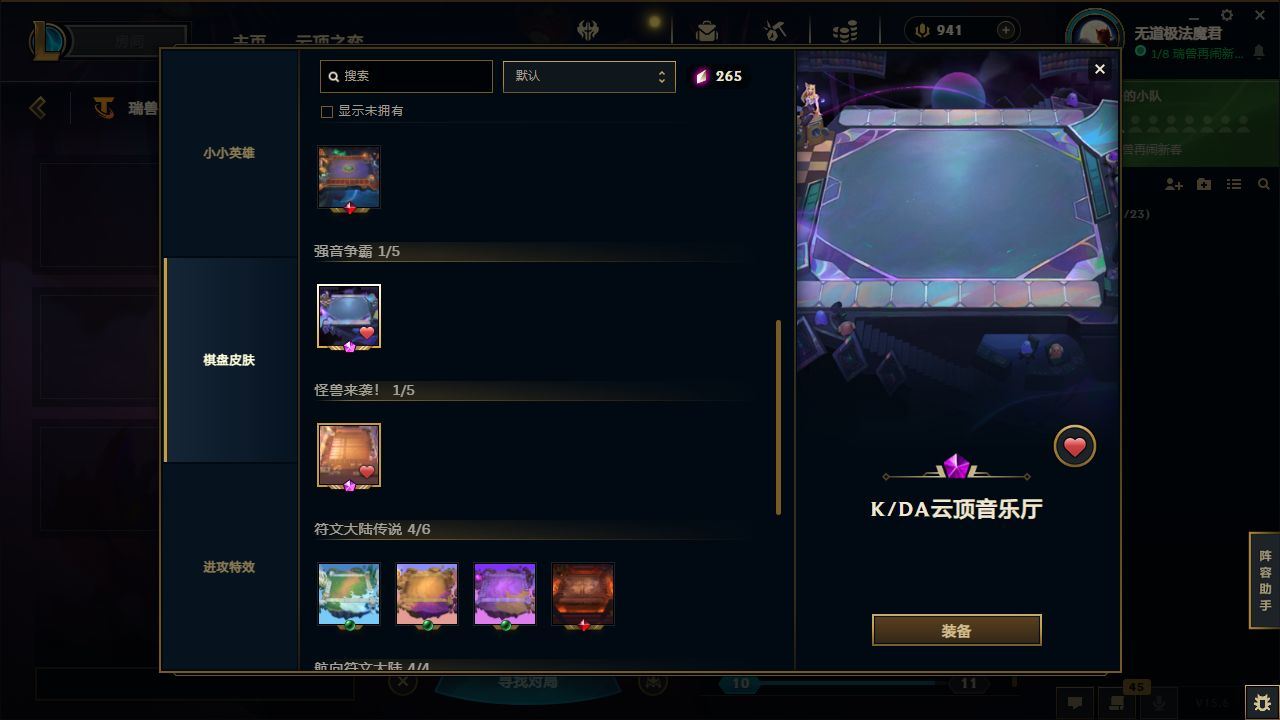Image resolution: width=1280 pixels, height=720 pixels.
Task: Click the bug report icon
Action: pyautogui.click(x=1262, y=703)
